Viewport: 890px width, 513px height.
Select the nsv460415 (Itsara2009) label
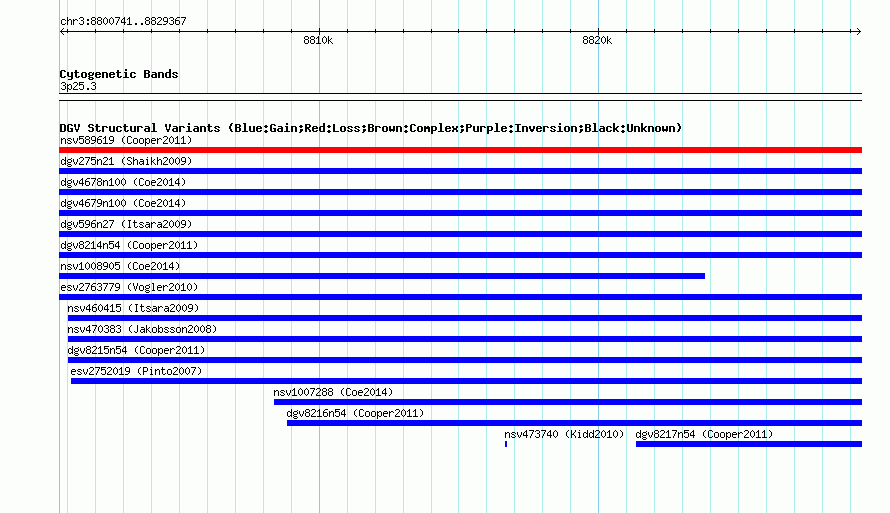pyautogui.click(x=133, y=308)
